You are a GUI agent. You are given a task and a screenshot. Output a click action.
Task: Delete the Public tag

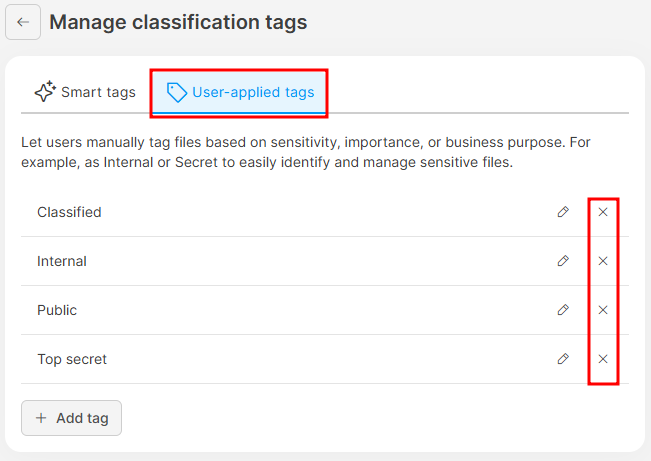tap(603, 310)
